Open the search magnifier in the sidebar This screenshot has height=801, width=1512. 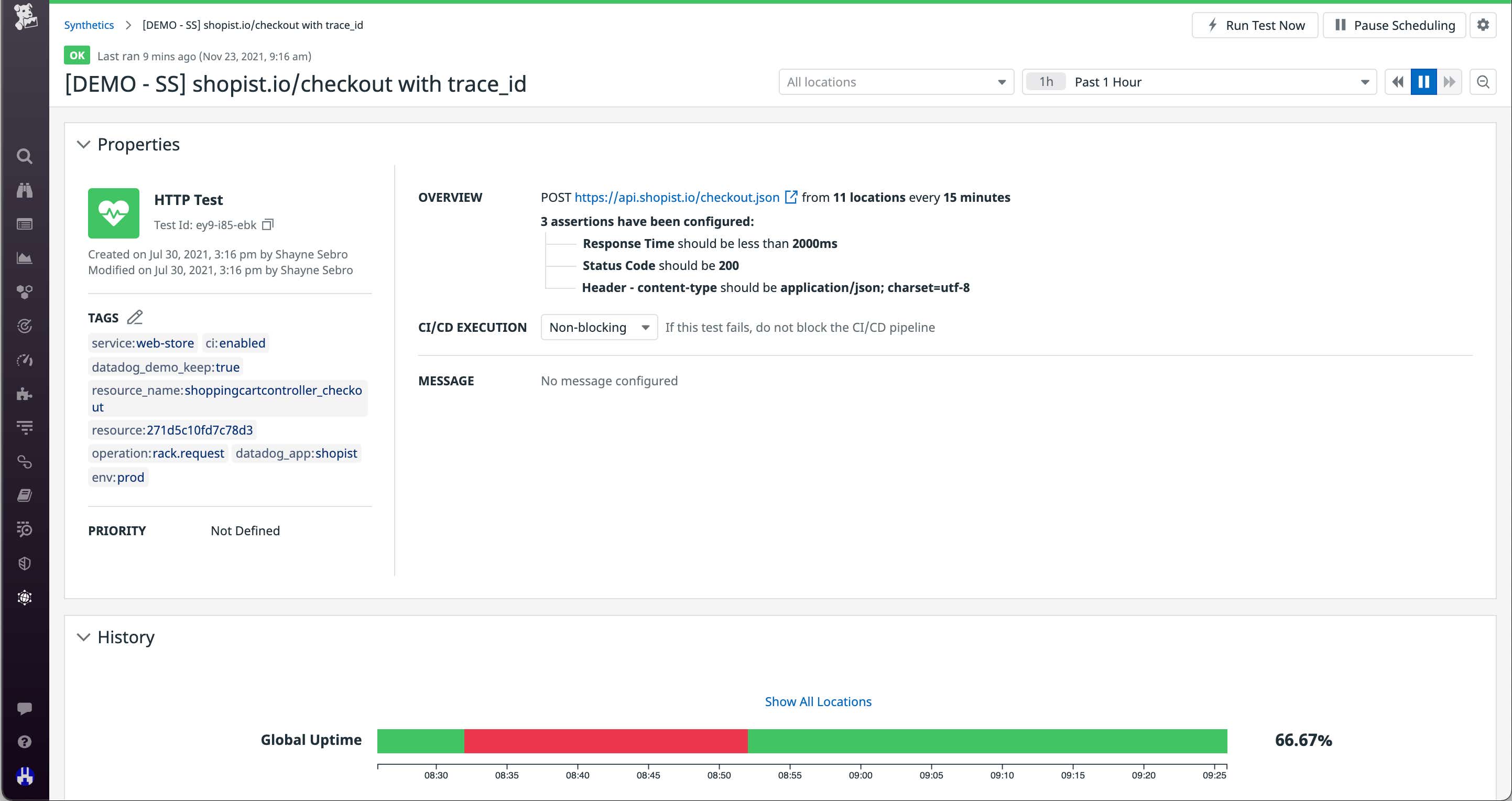coord(24,156)
